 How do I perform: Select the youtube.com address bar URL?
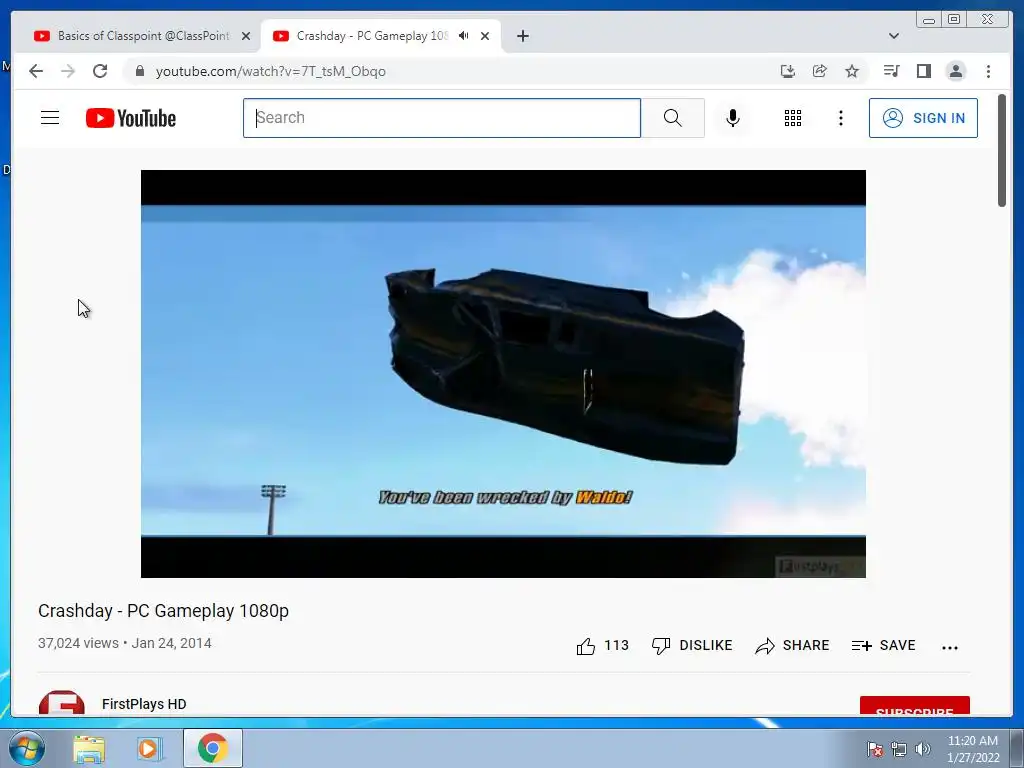pyautogui.click(x=270, y=71)
